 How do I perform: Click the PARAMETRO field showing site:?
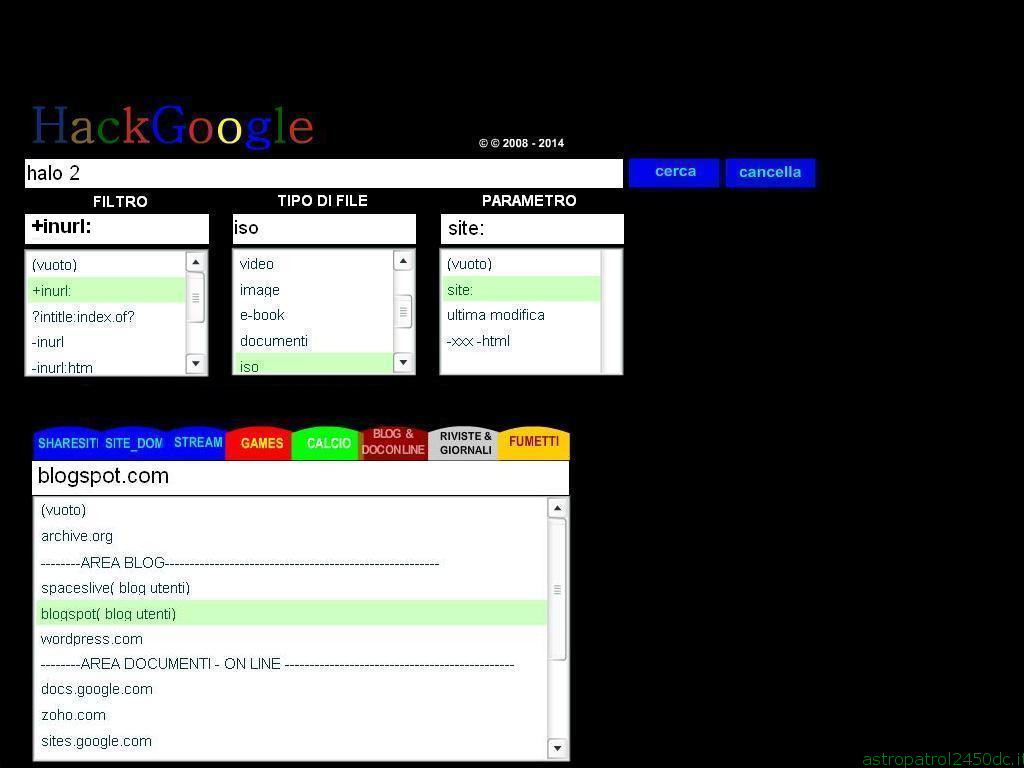pyautogui.click(x=532, y=229)
